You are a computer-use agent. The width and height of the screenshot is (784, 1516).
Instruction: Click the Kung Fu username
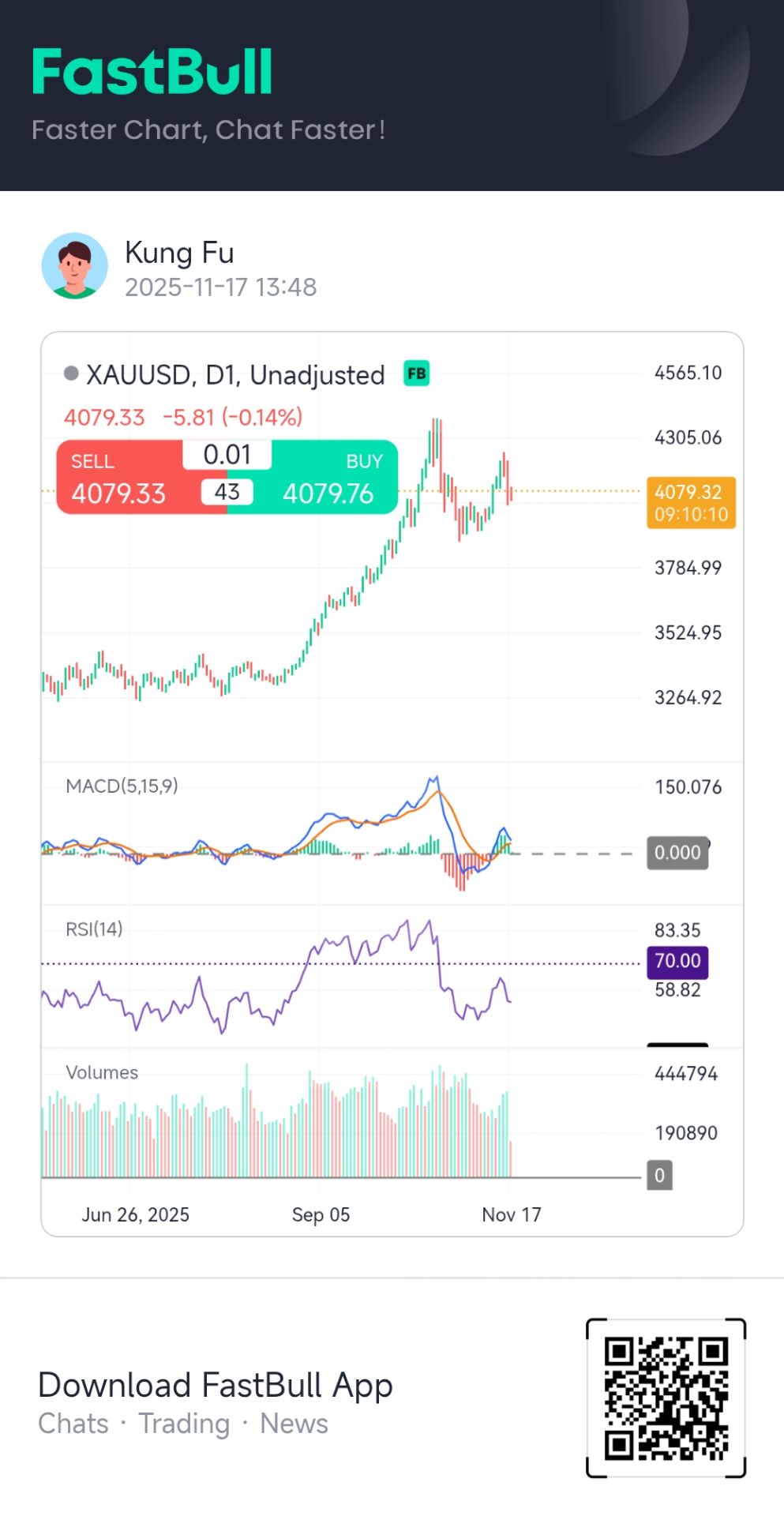179,253
